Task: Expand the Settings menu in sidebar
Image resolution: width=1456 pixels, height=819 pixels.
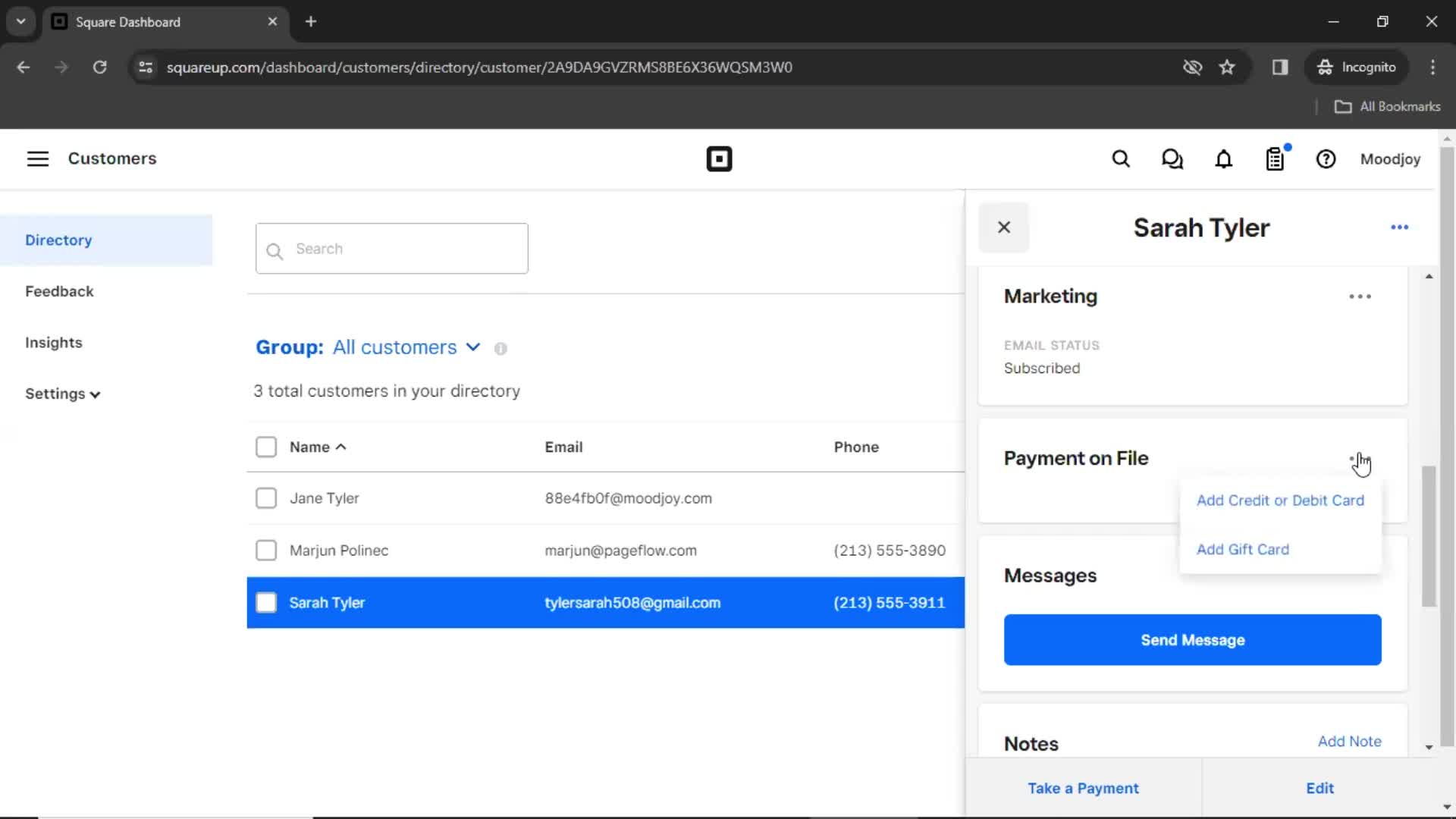Action: pos(63,393)
